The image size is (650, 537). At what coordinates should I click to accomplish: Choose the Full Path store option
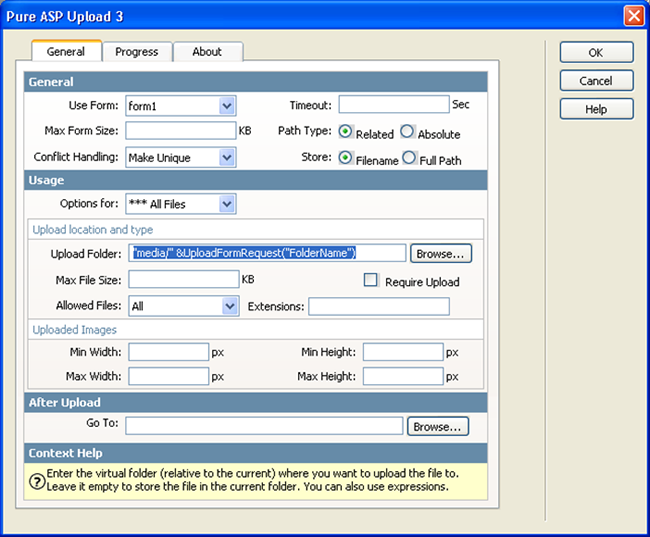pyautogui.click(x=409, y=158)
